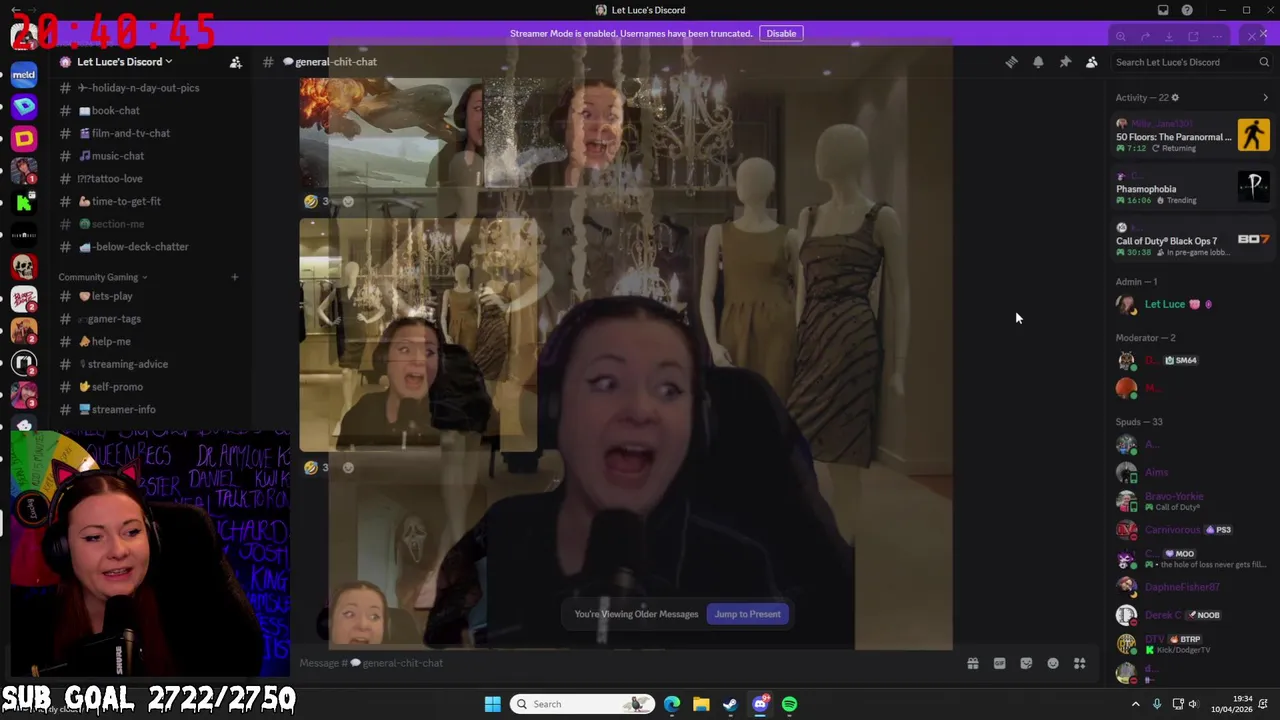Screen dimensions: 1280x720
Task: Open Microsoft Edge from taskbar
Action: click(672, 704)
